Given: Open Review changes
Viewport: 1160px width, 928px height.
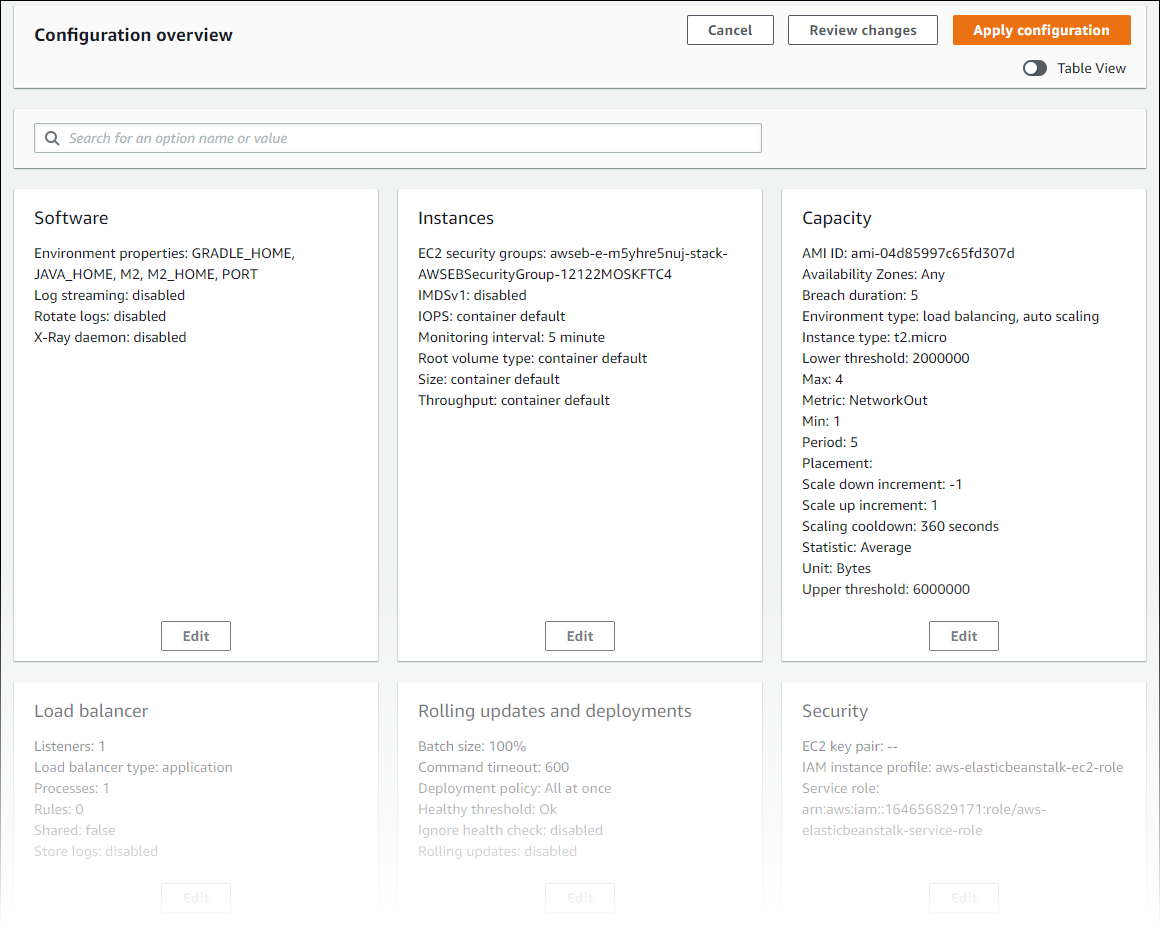Looking at the screenshot, I should pos(862,30).
